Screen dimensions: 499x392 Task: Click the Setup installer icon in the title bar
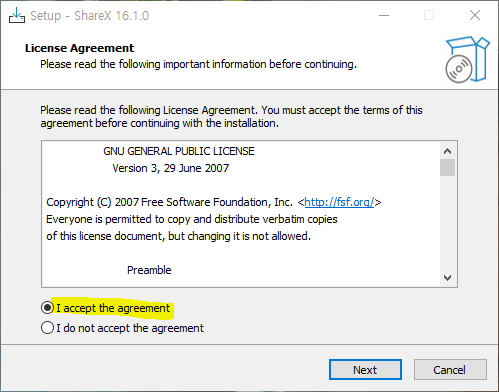[17, 15]
